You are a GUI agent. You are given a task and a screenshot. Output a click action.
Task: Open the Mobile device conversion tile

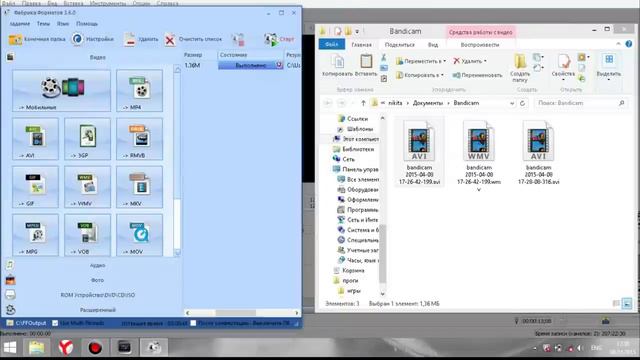pyautogui.click(x=61, y=91)
